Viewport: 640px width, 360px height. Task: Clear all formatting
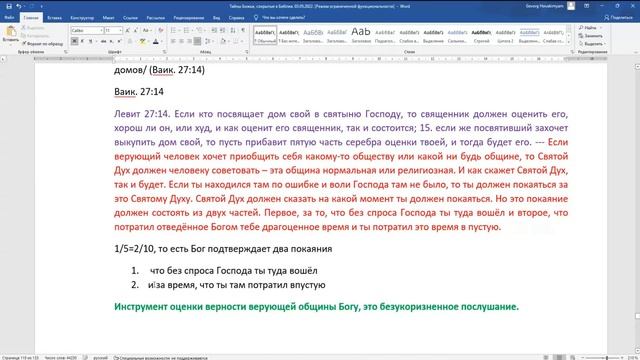[x=160, y=31]
